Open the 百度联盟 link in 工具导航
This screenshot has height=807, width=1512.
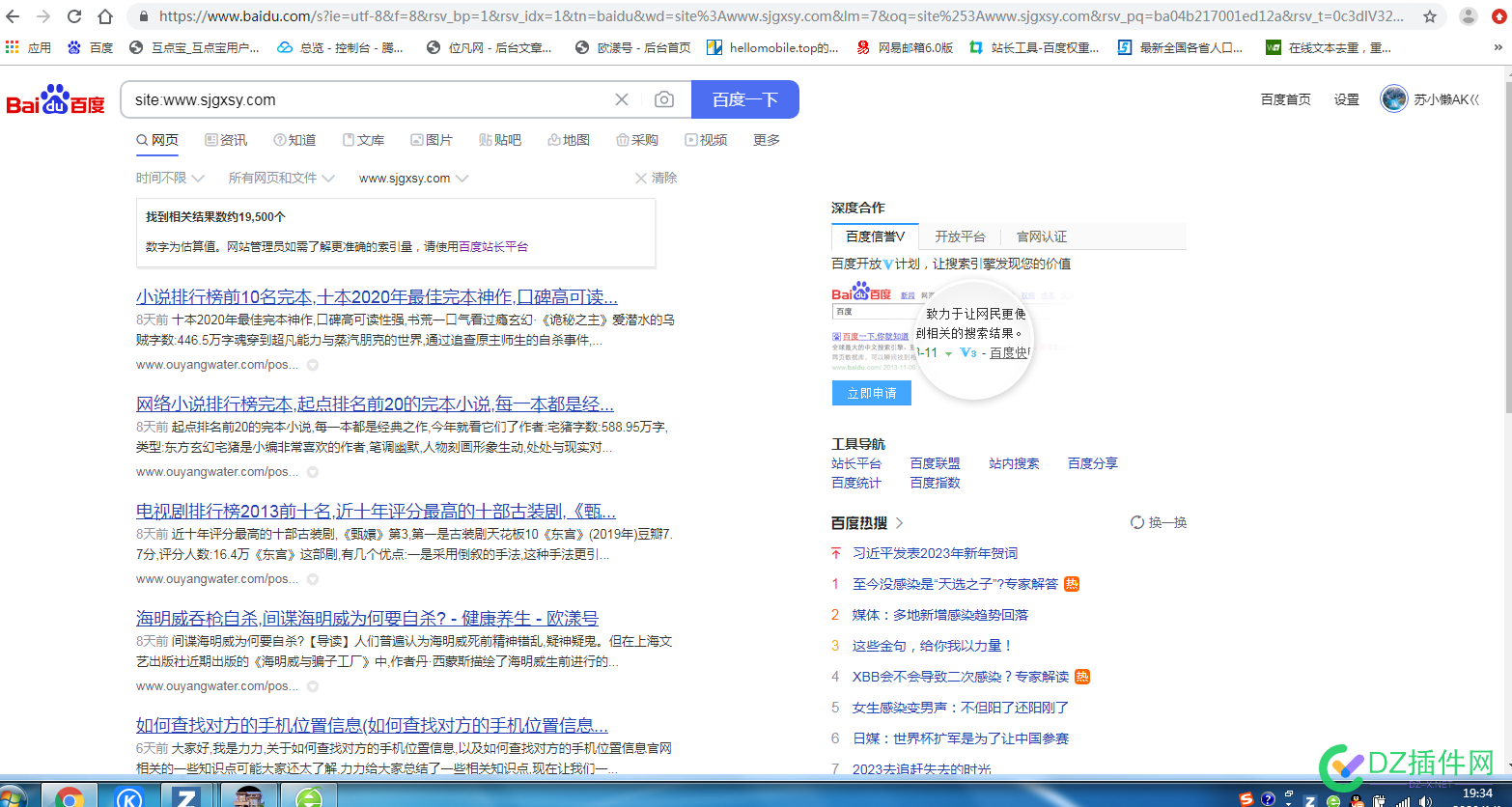pyautogui.click(x=935, y=463)
